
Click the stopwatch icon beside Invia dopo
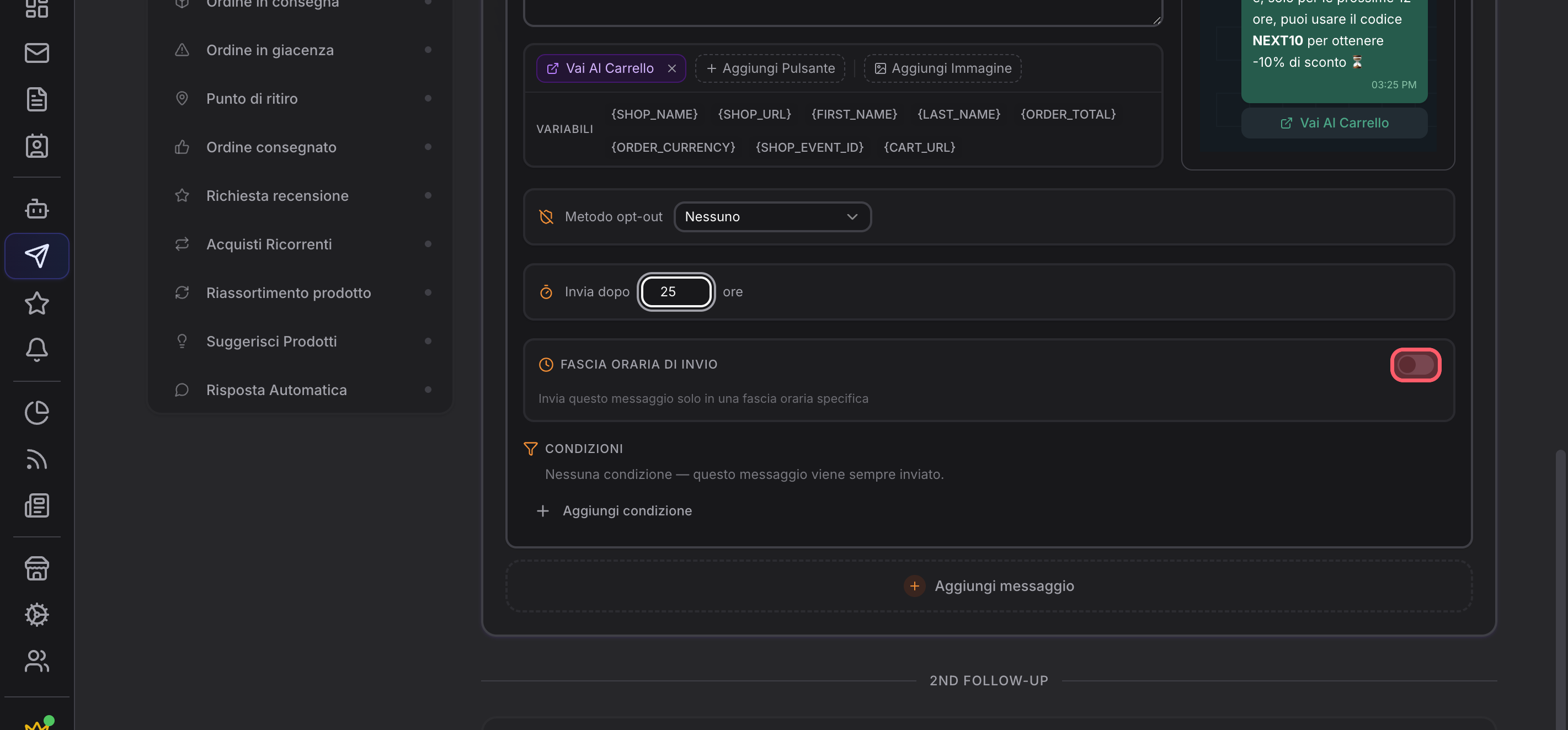click(x=546, y=292)
